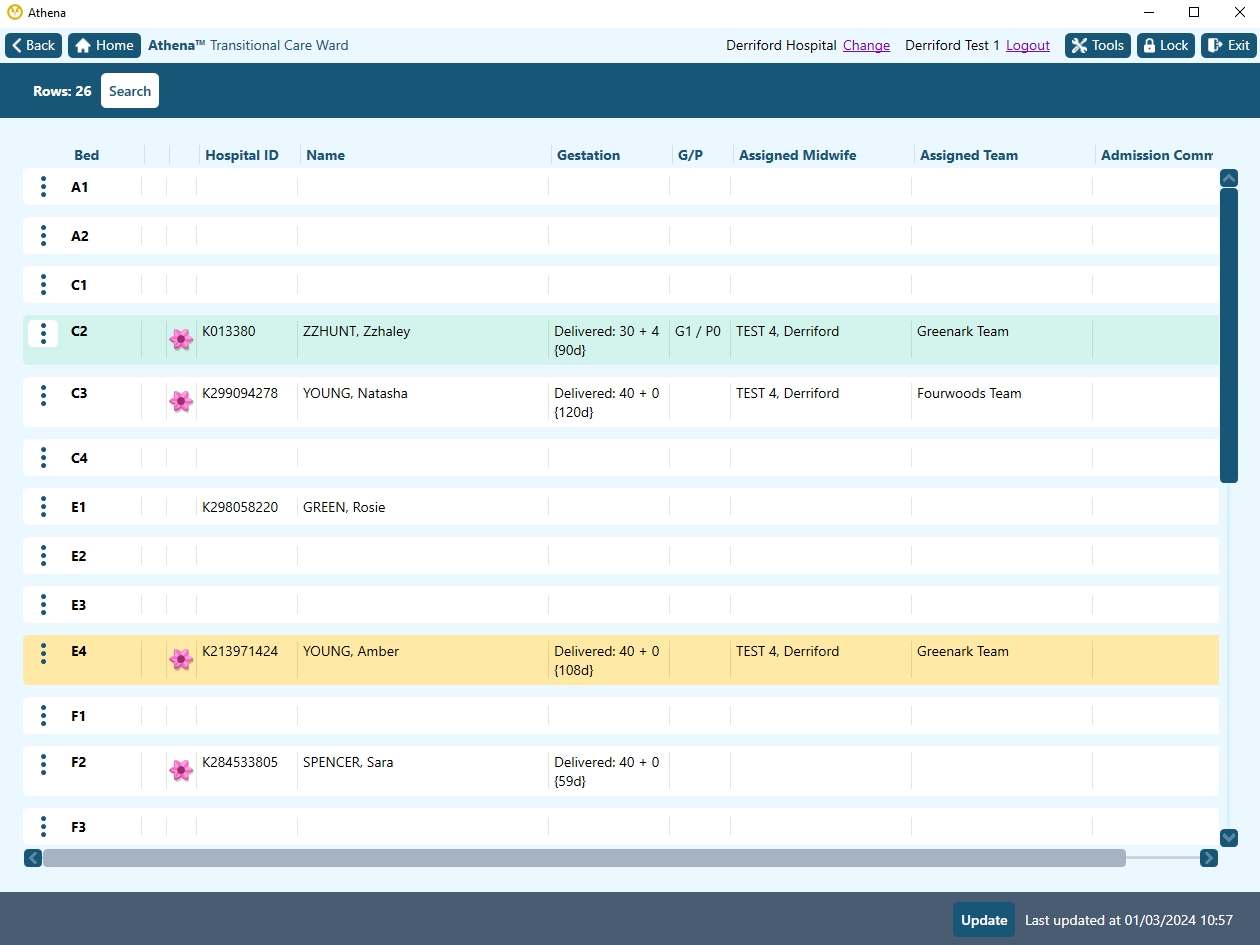Screen dimensions: 1260x945
Task: Change the hospital via Change link
Action: [866, 45]
